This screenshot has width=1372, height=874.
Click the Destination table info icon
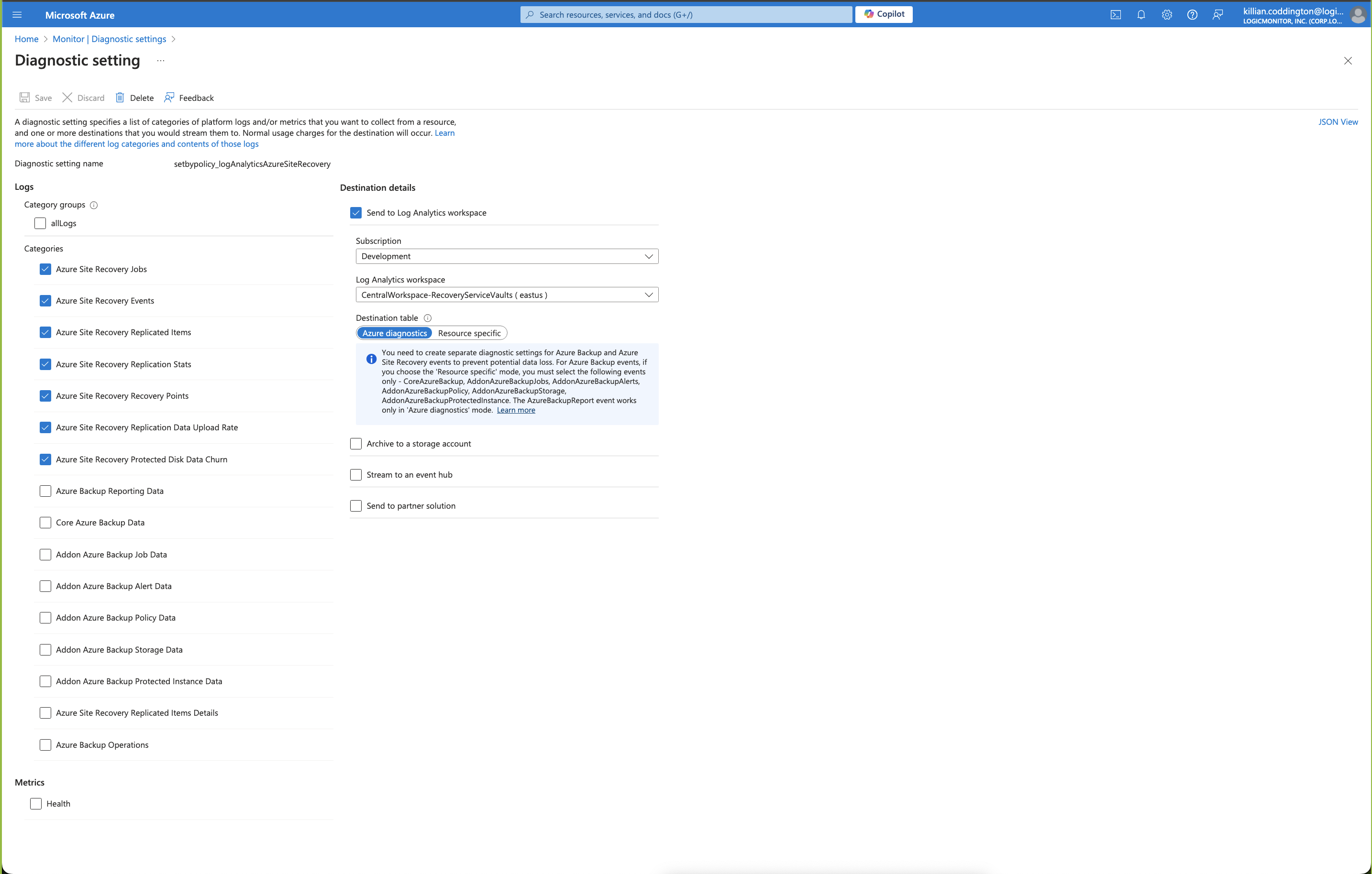click(428, 318)
